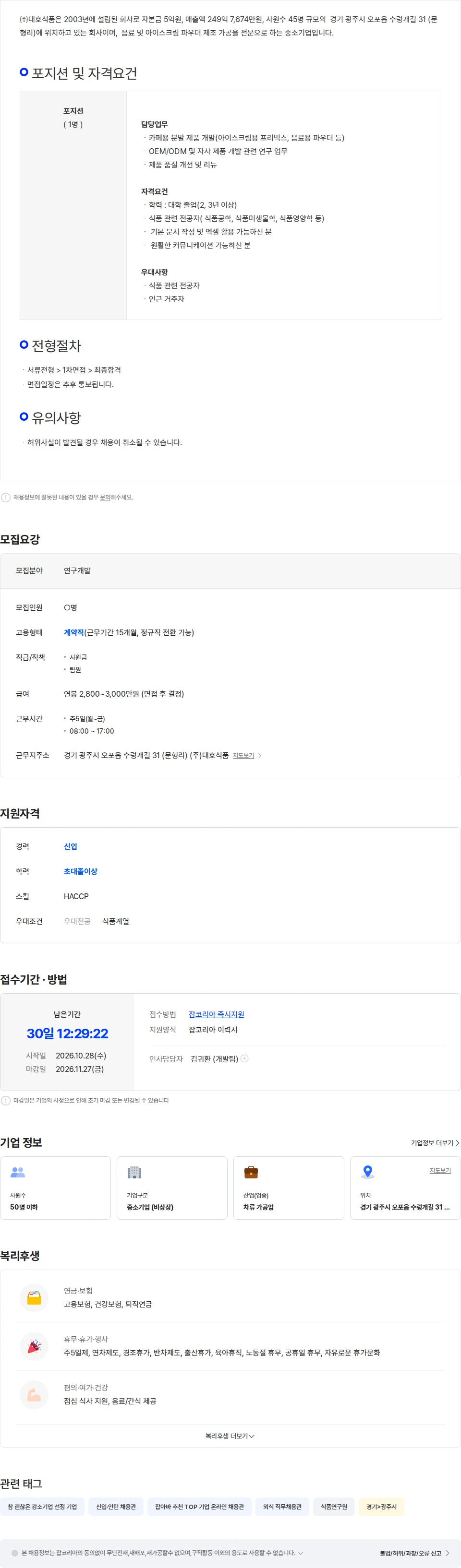The width and height of the screenshot is (461, 1568).
Task: Click the 식품계열 preferred major text
Action: [x=116, y=921]
